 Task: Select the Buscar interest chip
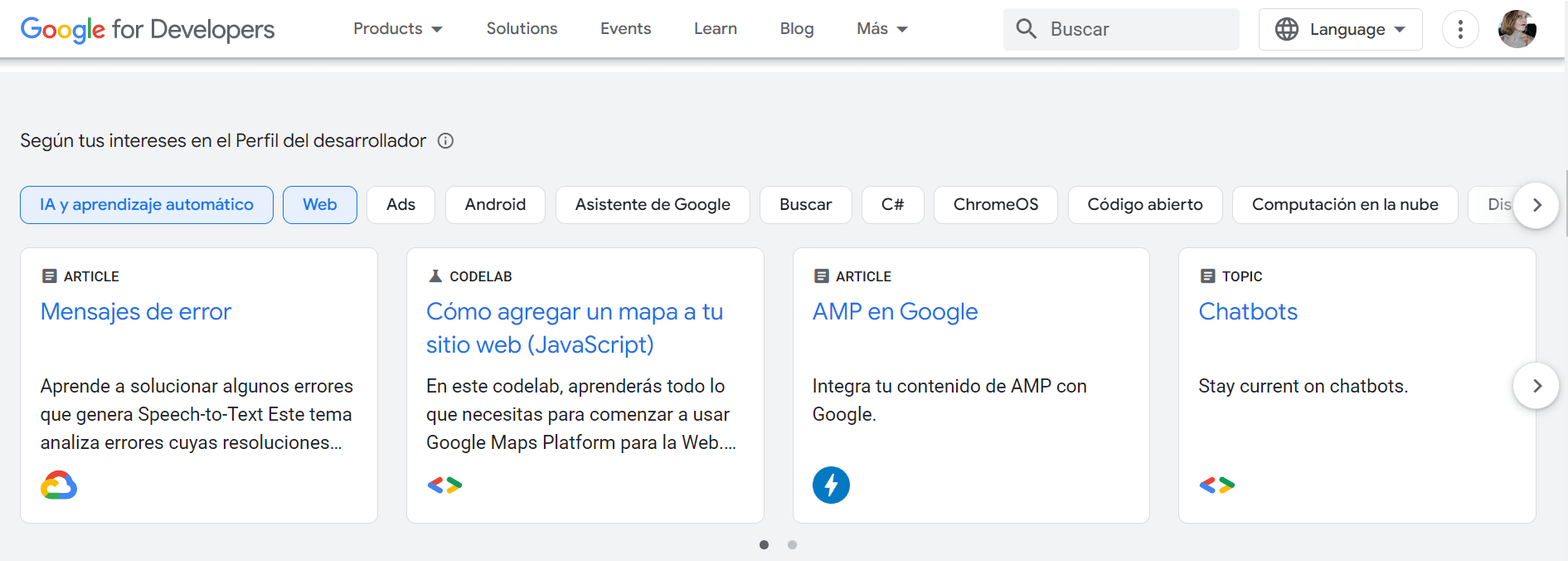coord(806,205)
